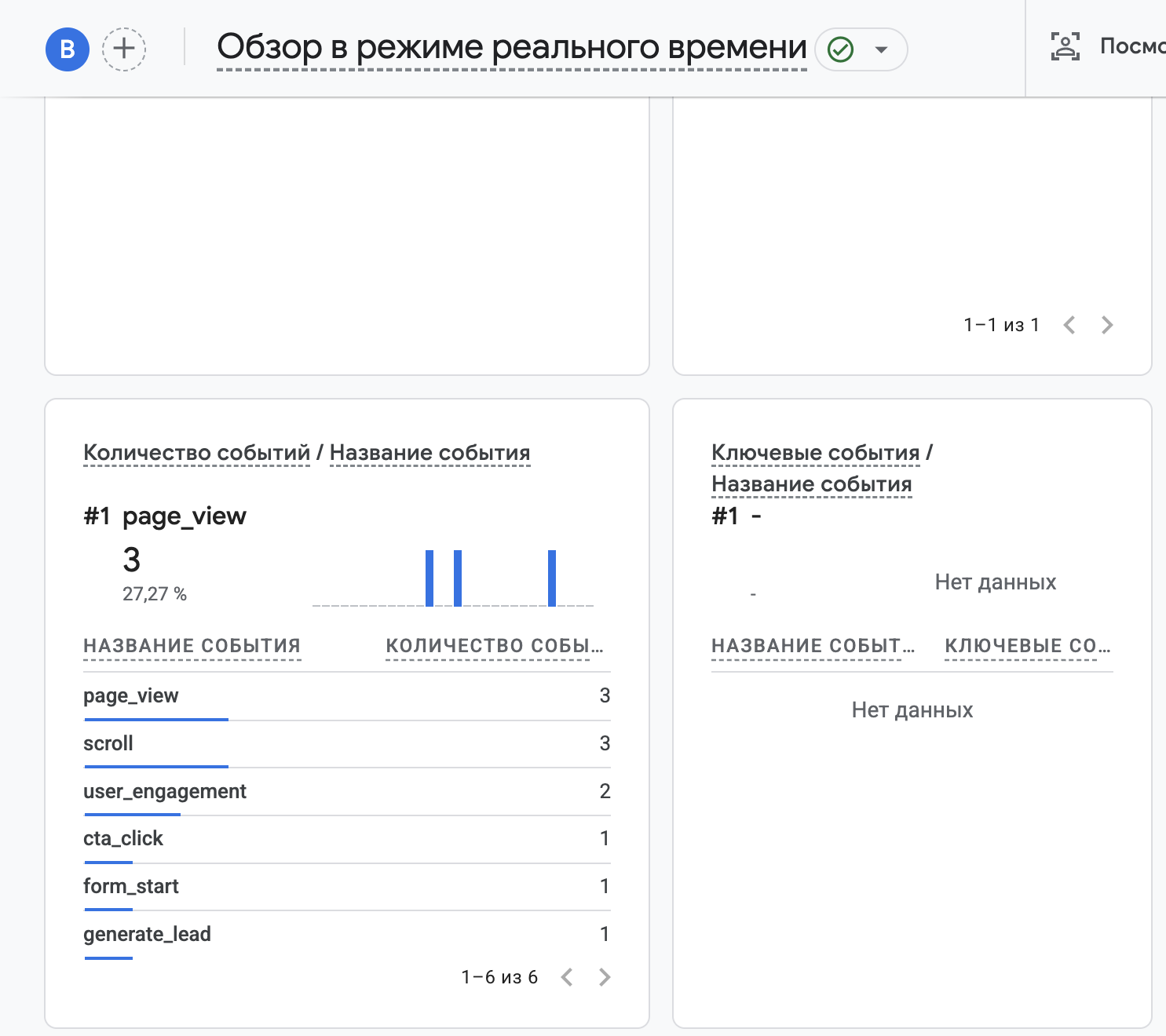Sort by the 'КОЛИЧЕСТВО СОБЫ…' column header
The height and width of the screenshot is (1036, 1166).
pyautogui.click(x=495, y=646)
